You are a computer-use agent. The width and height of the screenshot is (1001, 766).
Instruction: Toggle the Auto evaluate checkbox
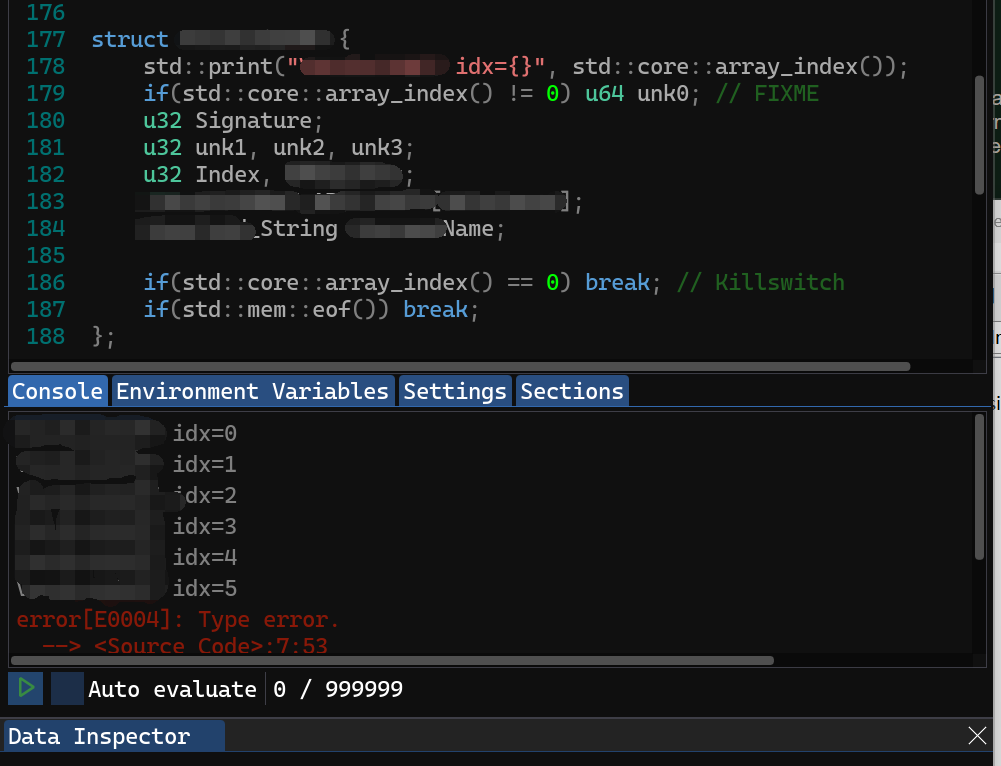[67, 688]
